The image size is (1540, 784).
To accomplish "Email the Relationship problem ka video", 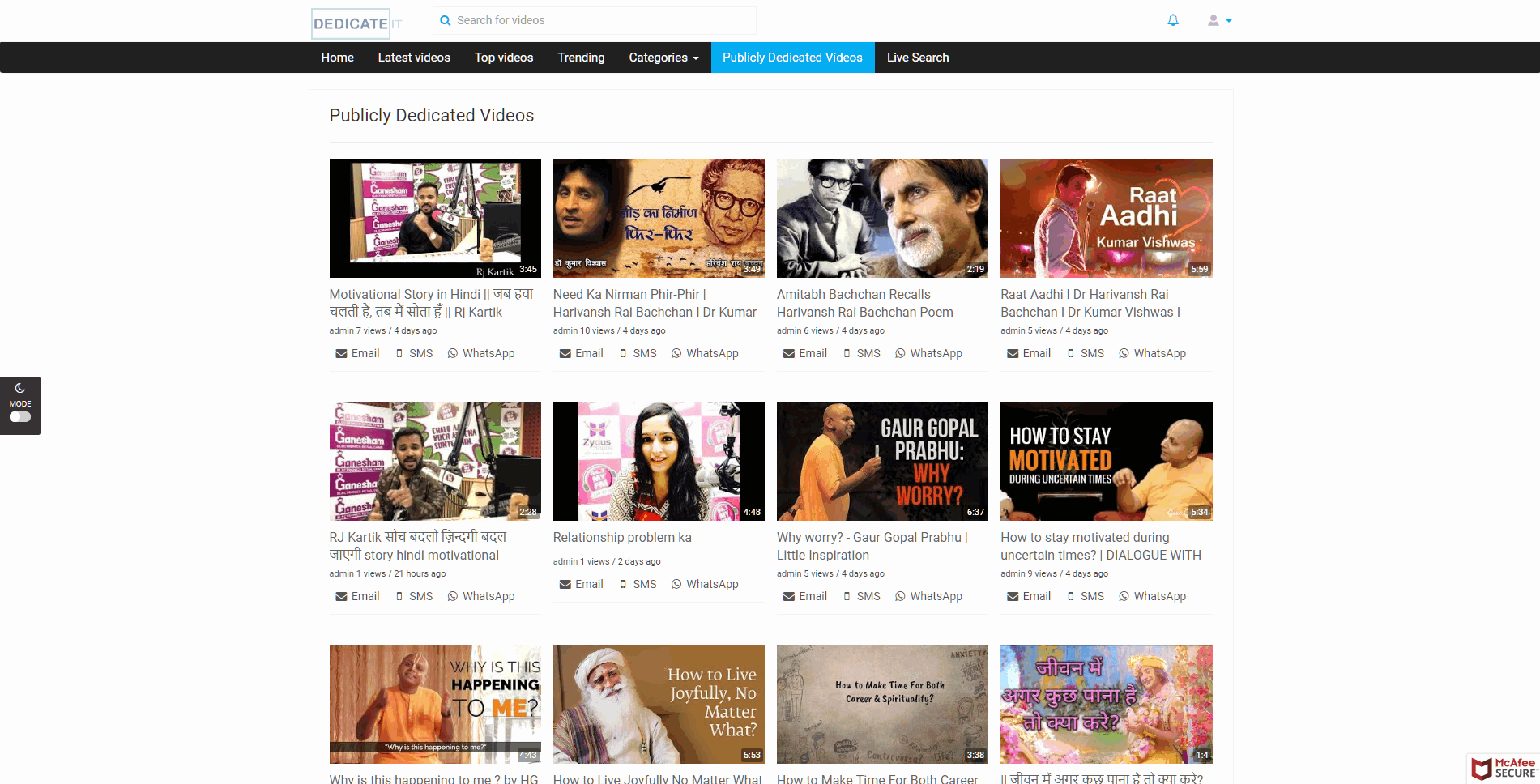I will click(581, 584).
